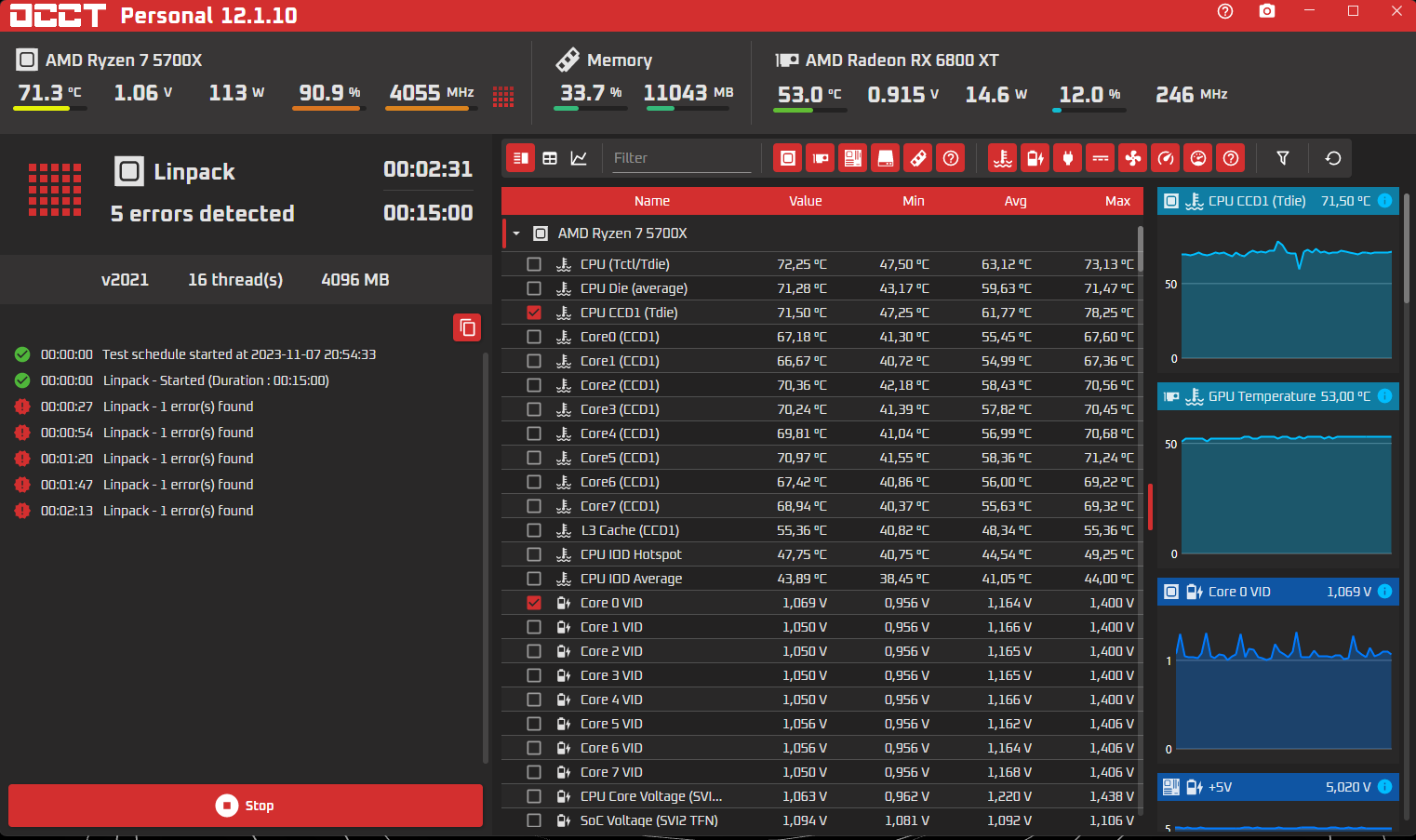Toggle the voltage sensor type filter
This screenshot has width=1416, height=840.
coord(1035,158)
